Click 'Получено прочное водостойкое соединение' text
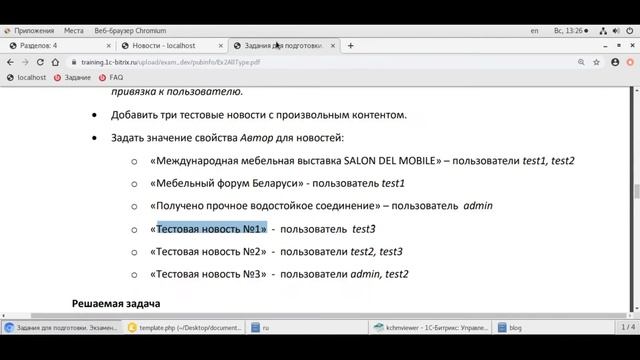640x360 pixels. (265, 206)
